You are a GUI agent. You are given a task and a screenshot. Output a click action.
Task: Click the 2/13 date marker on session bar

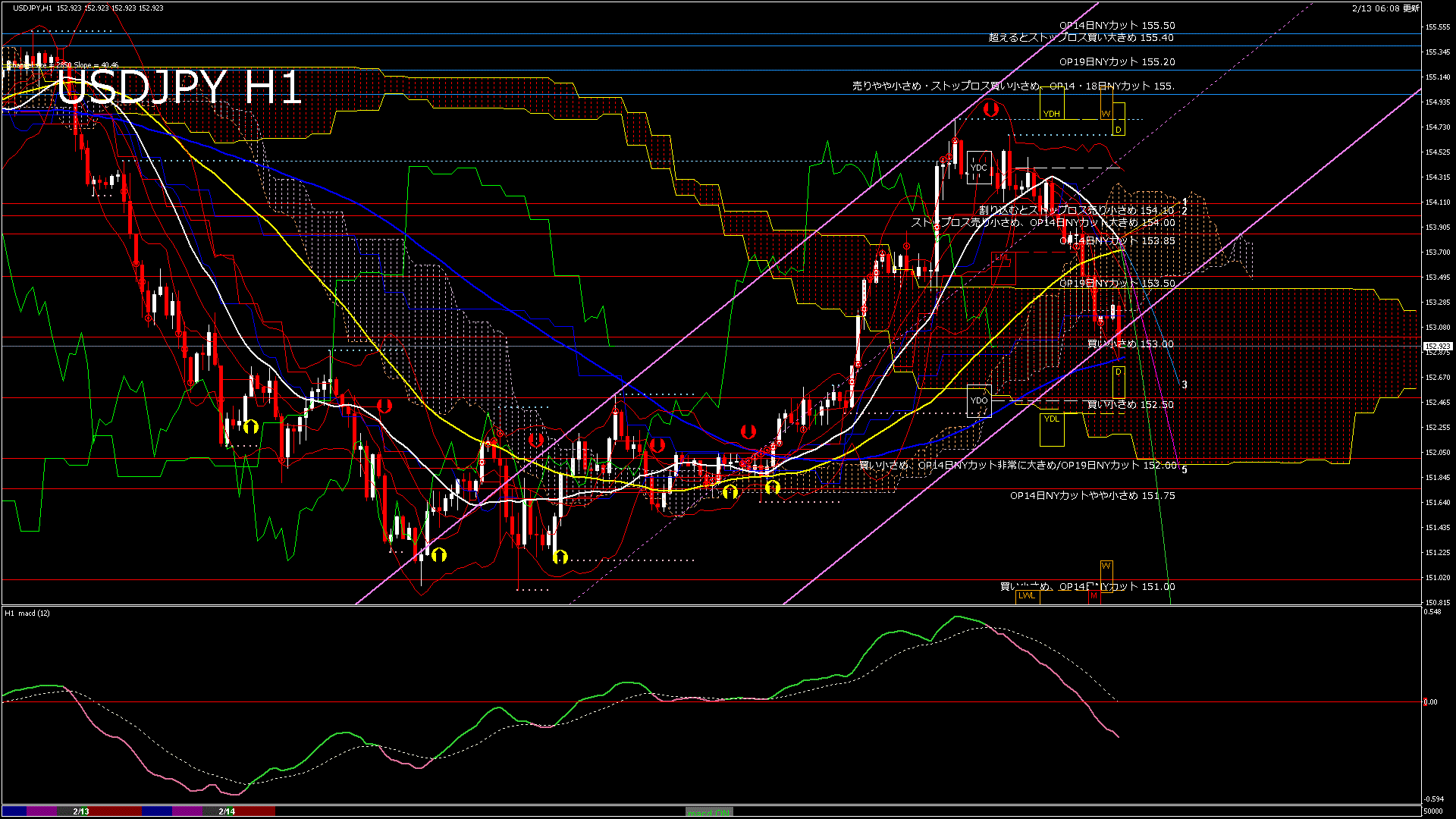tap(81, 811)
